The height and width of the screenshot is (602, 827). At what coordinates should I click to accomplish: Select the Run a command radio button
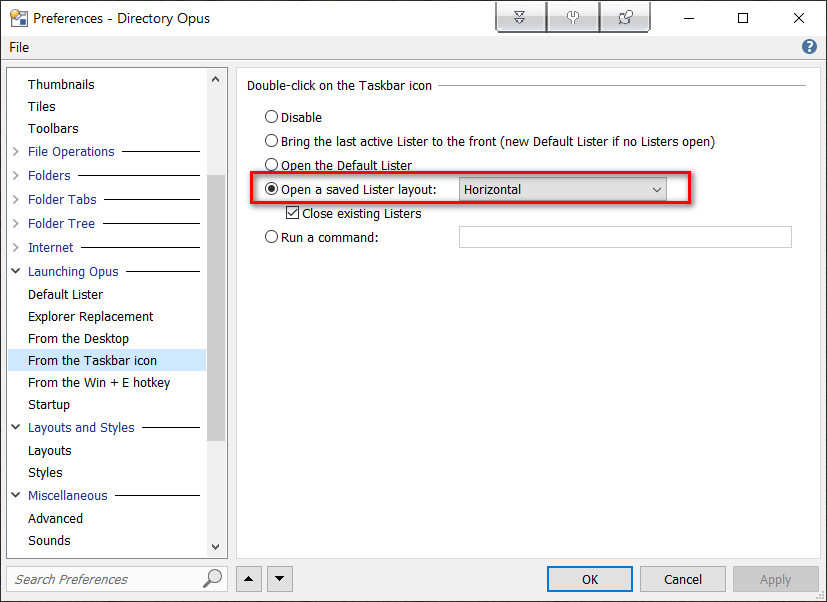[271, 237]
